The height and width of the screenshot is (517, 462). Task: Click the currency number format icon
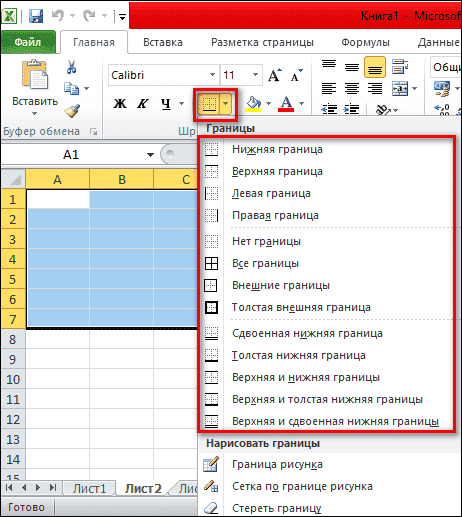tap(442, 89)
